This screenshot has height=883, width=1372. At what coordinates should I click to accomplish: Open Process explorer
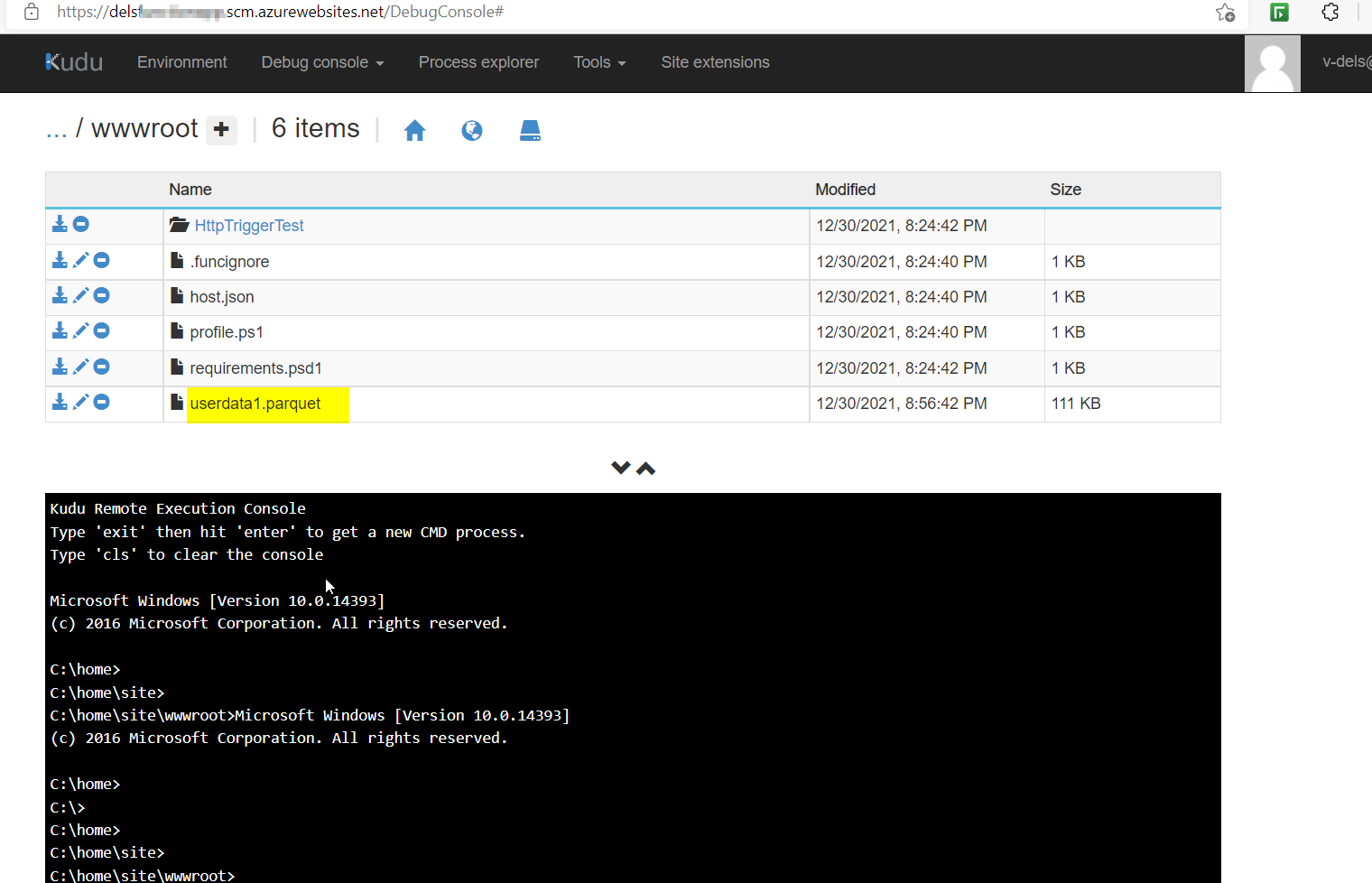(x=478, y=62)
